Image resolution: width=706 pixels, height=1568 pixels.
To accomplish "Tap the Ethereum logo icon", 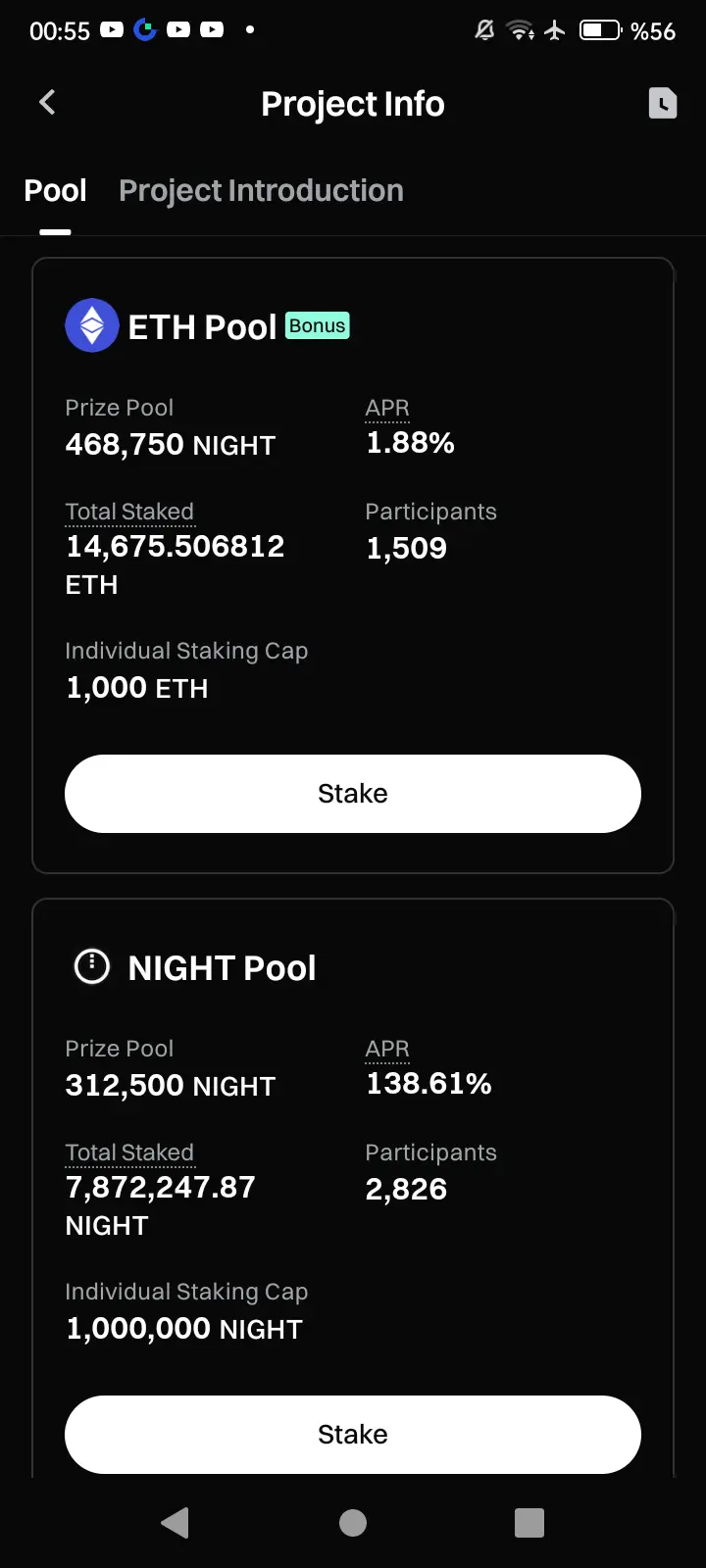I will 92,325.
